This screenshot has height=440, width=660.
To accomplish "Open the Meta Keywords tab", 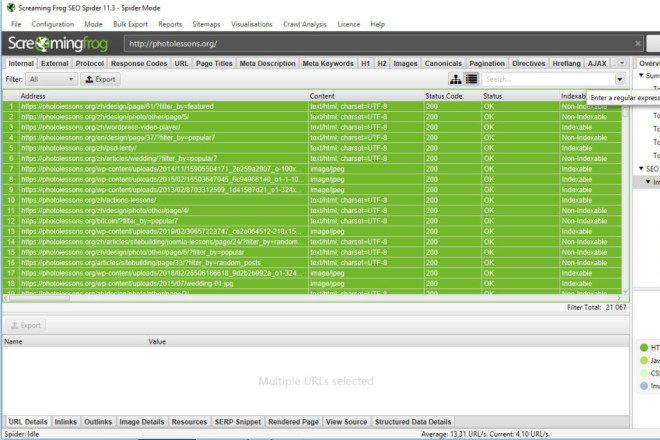I will (x=328, y=63).
